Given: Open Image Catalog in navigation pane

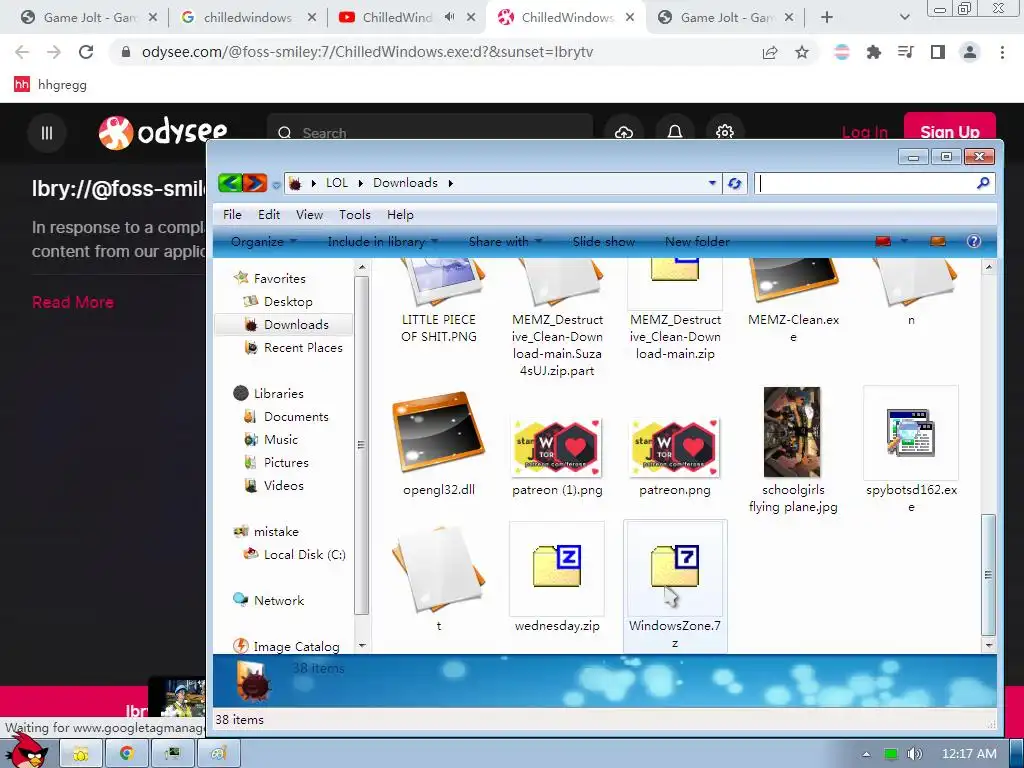Looking at the screenshot, I should [296, 647].
